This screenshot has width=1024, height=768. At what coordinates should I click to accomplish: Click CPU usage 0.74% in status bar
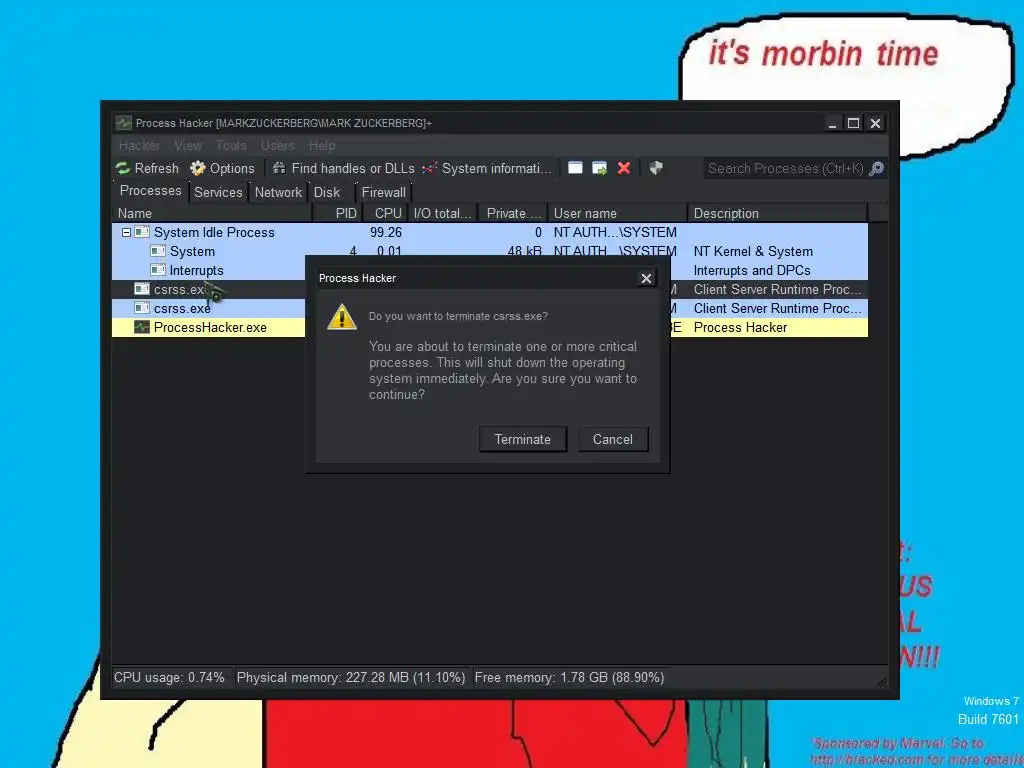(x=169, y=677)
